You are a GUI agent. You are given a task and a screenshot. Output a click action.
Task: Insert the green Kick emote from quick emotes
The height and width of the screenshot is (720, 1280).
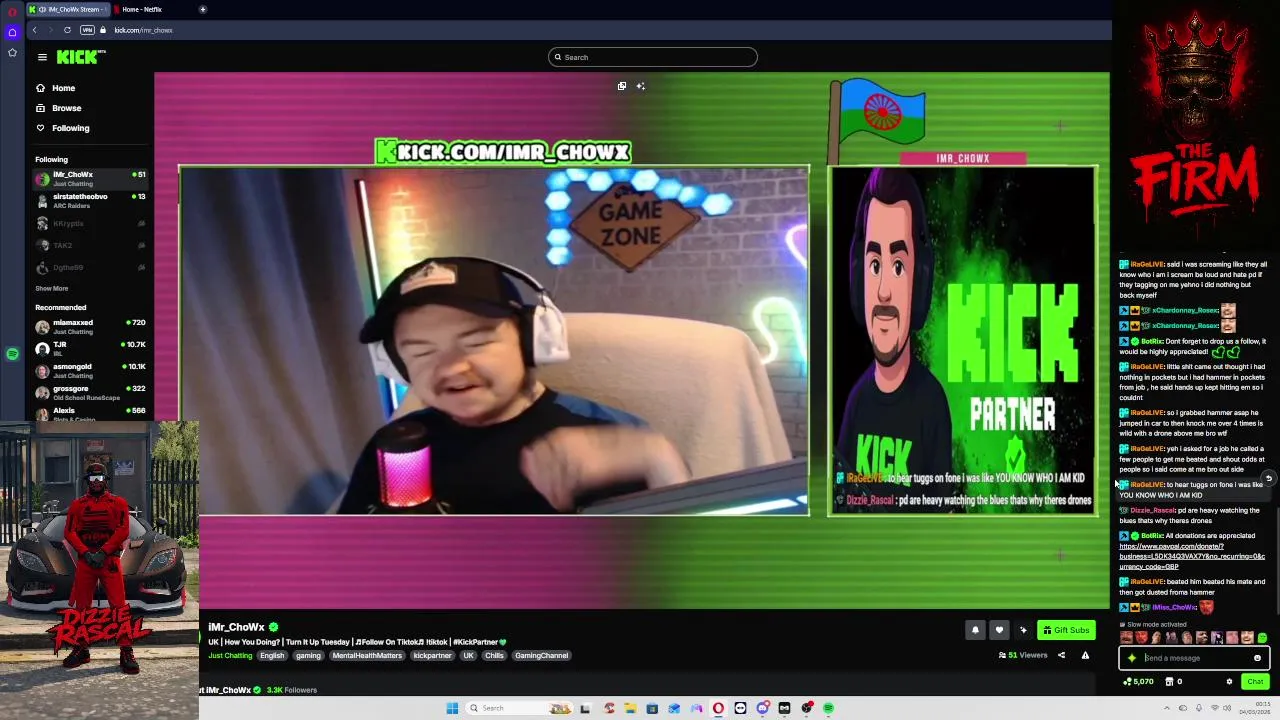(x=1262, y=638)
